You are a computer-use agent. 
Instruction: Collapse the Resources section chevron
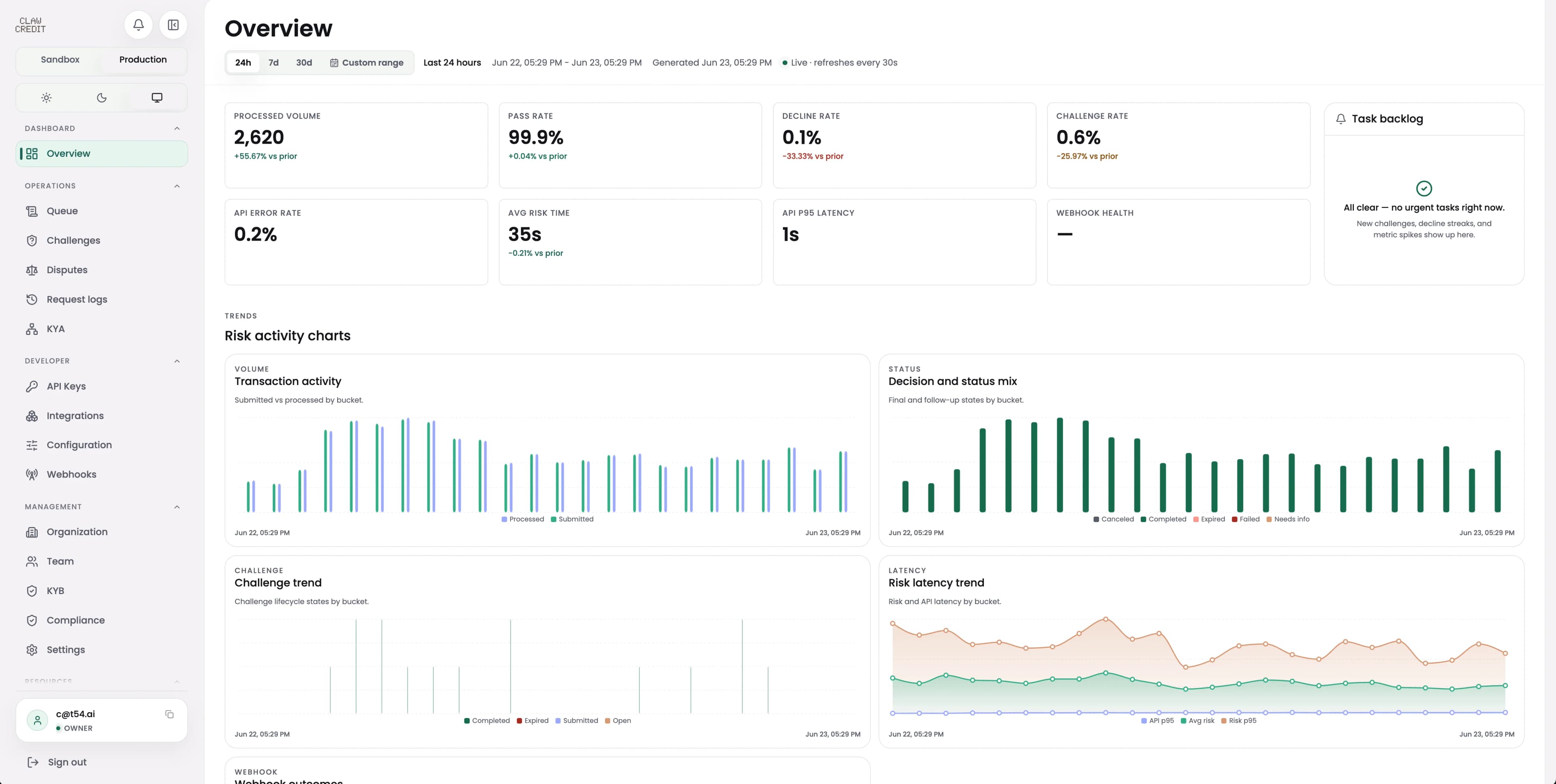point(177,682)
